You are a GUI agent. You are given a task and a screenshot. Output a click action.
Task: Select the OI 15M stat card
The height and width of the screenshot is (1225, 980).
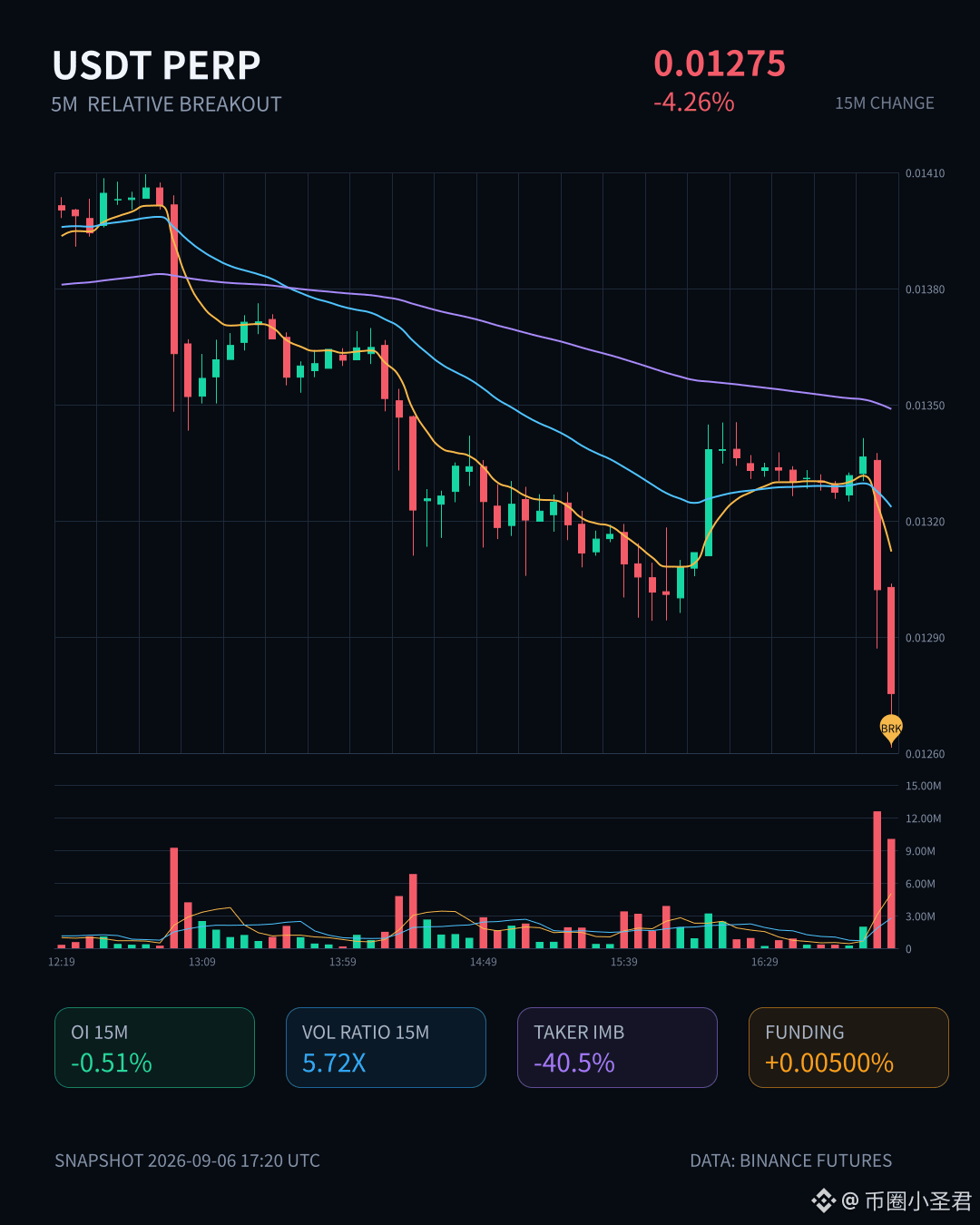[154, 1047]
